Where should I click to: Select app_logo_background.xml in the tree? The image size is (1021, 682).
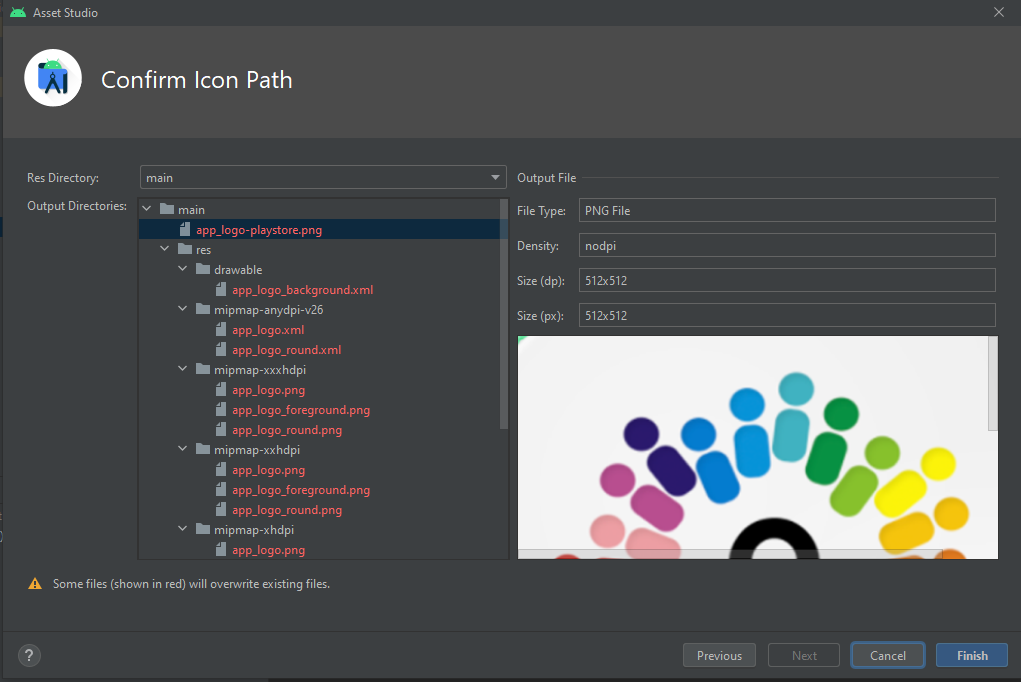(x=302, y=290)
